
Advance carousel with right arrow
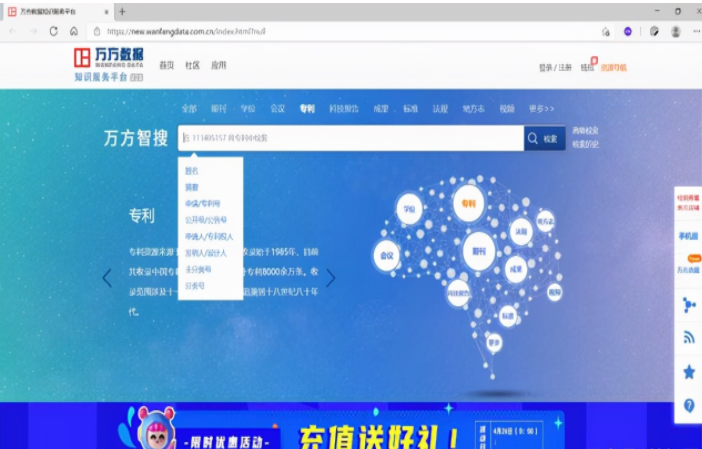point(330,278)
